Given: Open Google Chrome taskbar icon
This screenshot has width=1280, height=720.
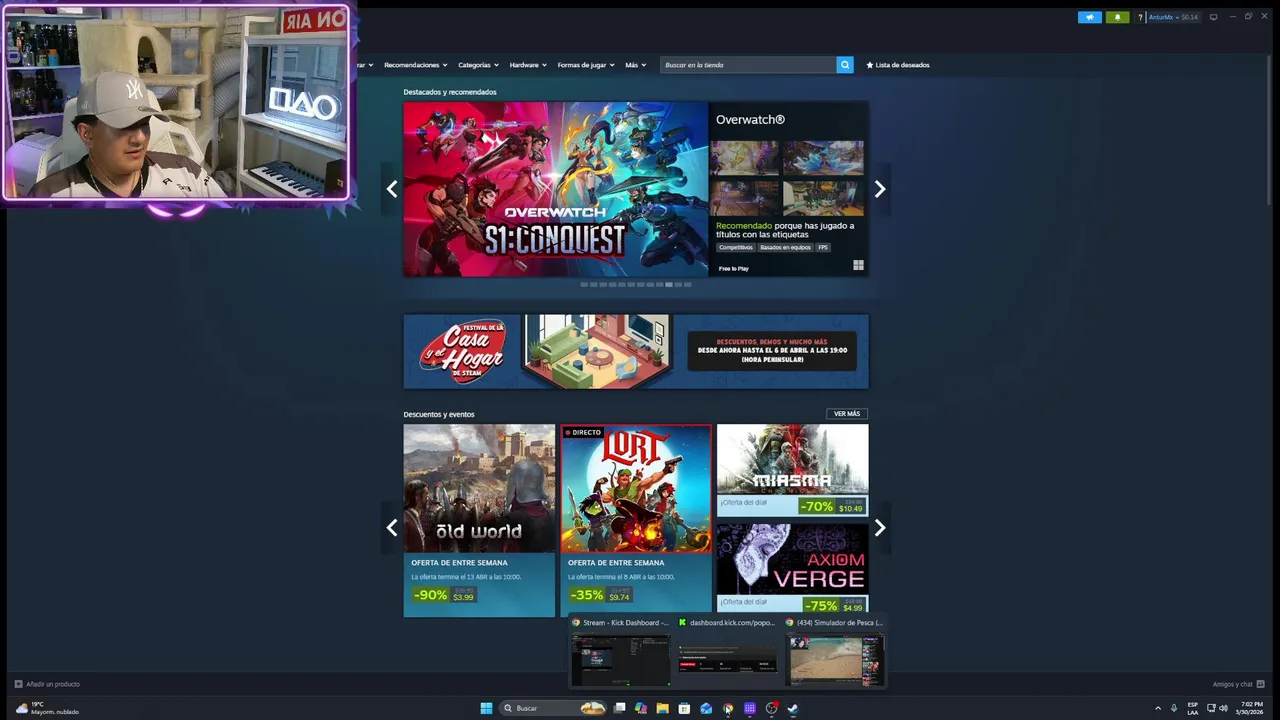Looking at the screenshot, I should tap(728, 708).
